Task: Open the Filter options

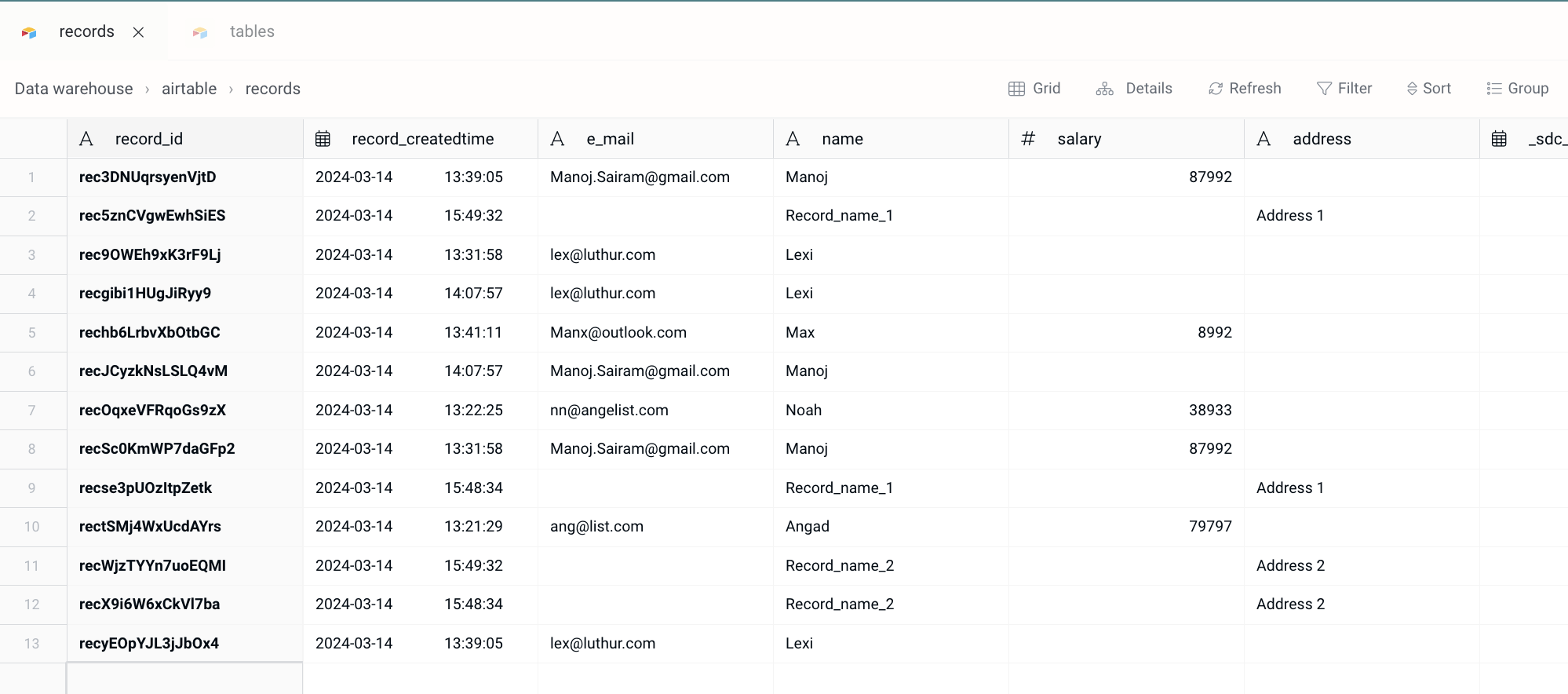Action: (x=1344, y=89)
